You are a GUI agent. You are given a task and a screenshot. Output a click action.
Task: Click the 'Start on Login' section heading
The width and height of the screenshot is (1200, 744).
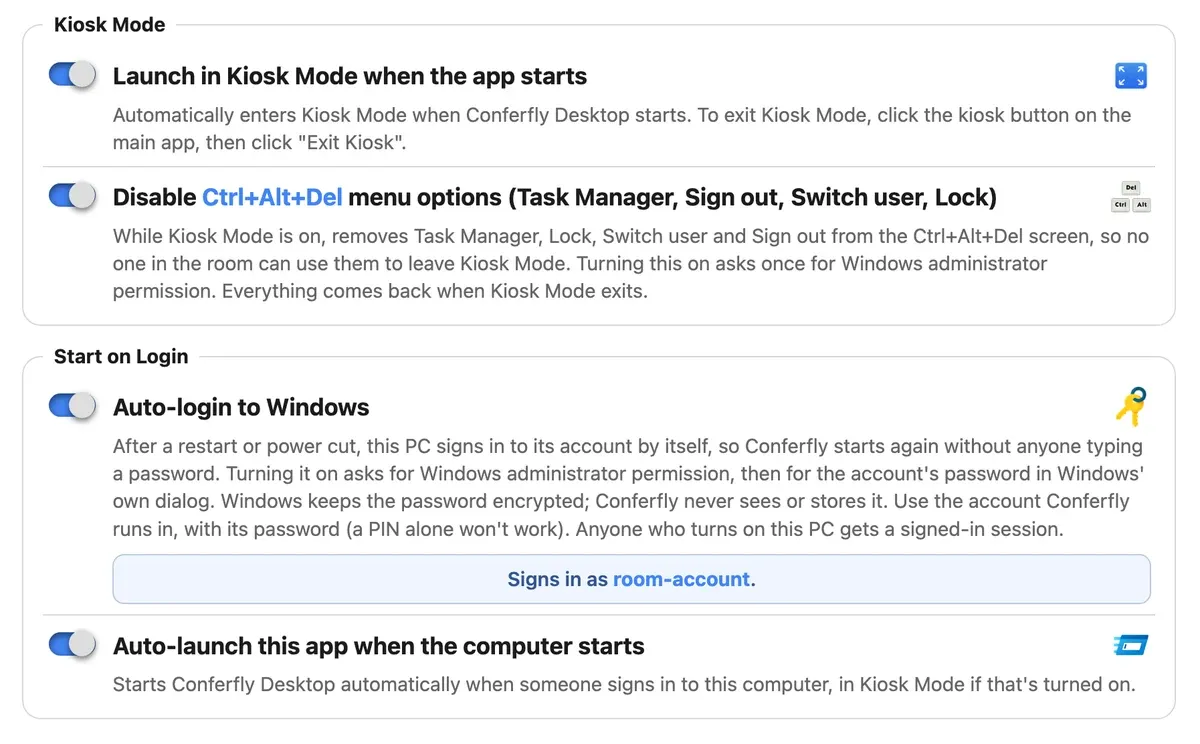tap(121, 356)
